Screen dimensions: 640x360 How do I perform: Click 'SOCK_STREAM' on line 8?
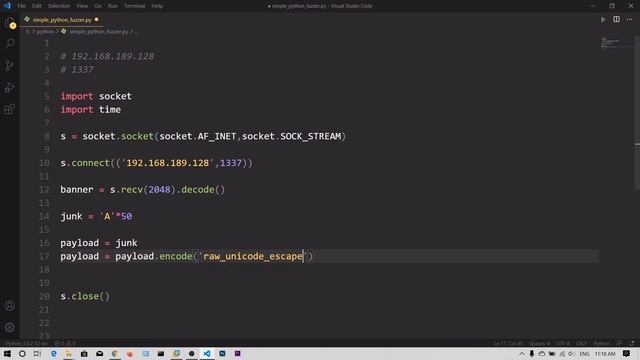pyautogui.click(x=311, y=136)
